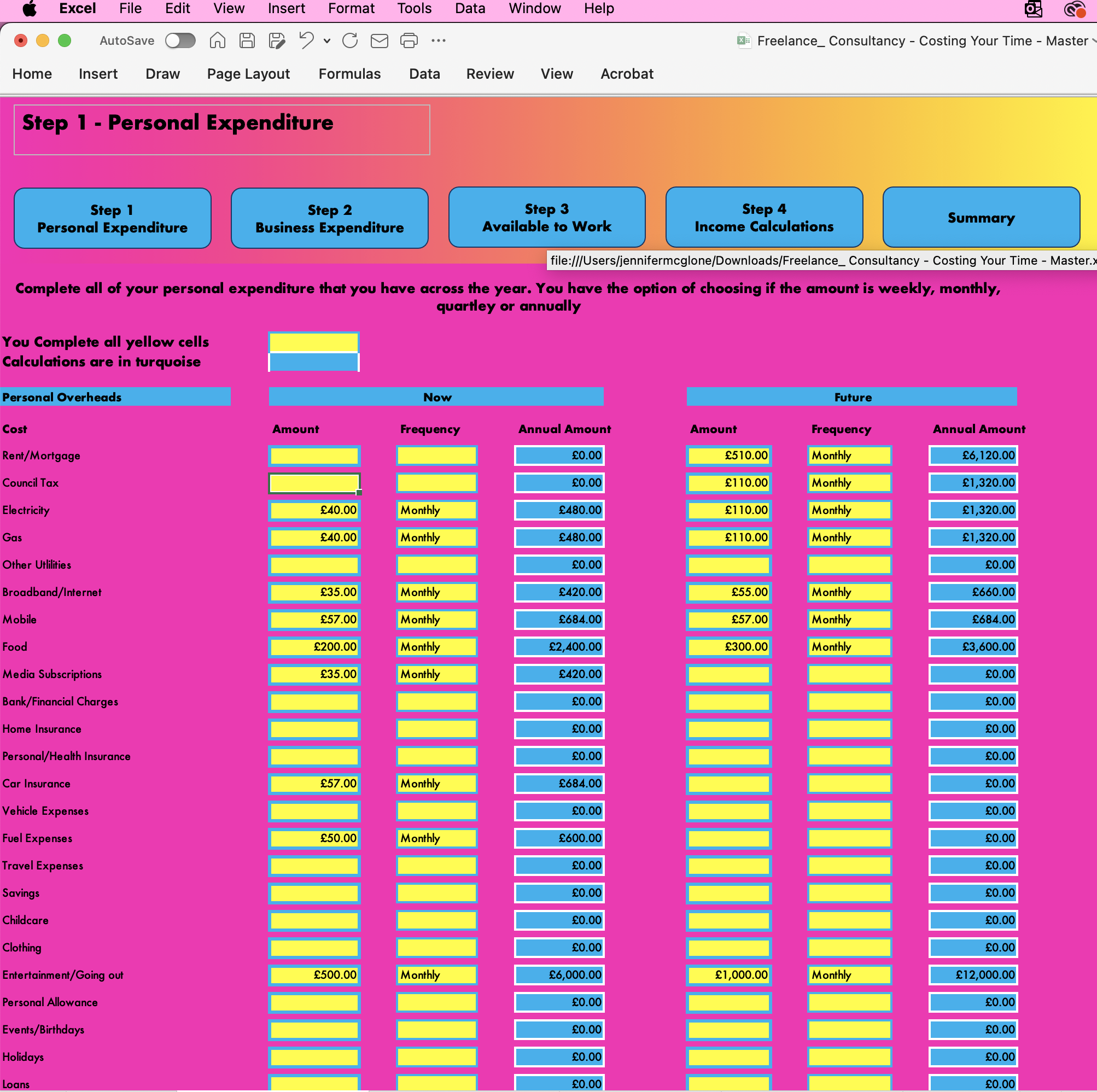Click the email envelope icon in toolbar
Viewport: 1097px width, 1092px height.
(380, 40)
